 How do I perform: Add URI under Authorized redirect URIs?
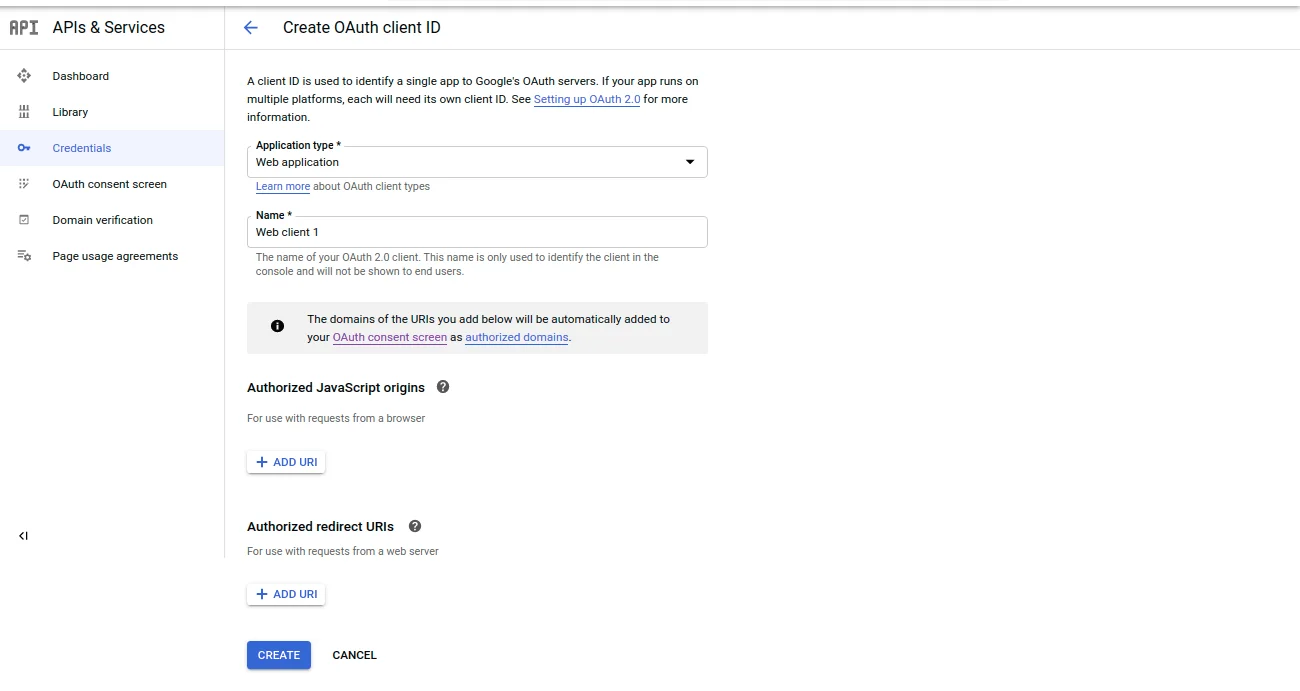click(x=286, y=594)
